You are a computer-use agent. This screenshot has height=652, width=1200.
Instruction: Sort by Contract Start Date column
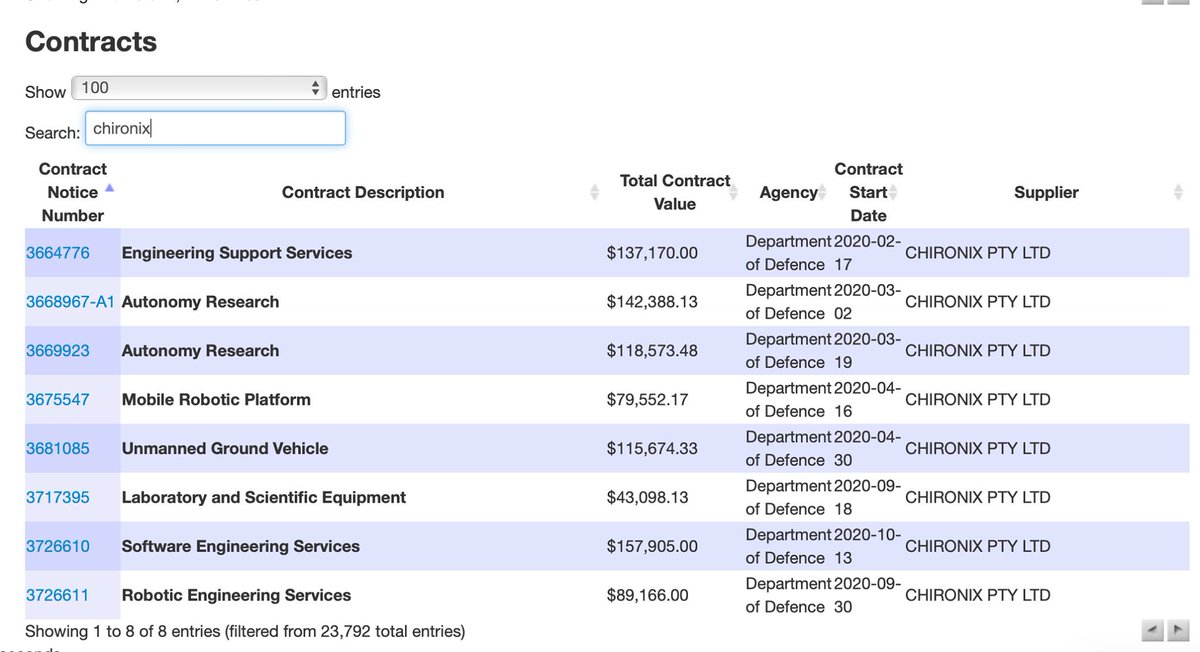[x=868, y=192]
